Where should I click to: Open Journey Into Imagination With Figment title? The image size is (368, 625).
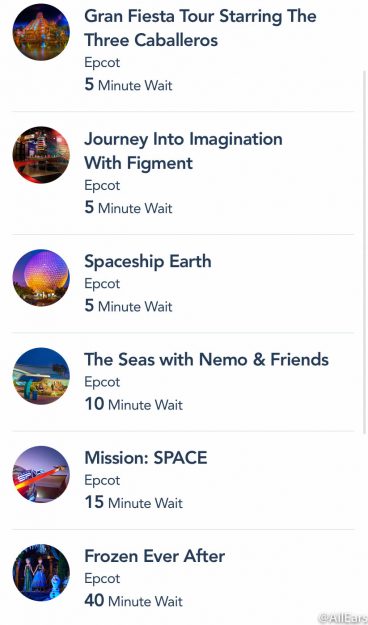[183, 151]
